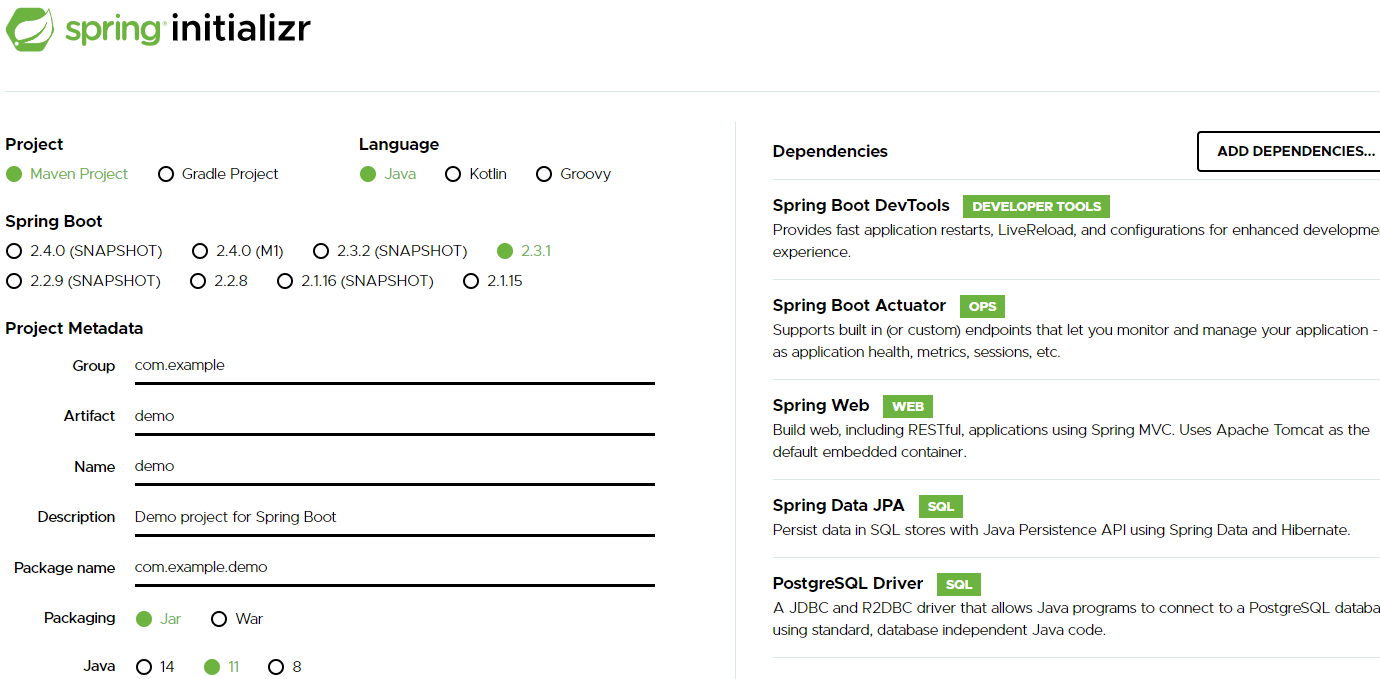Open the Add Dependencies dialog
This screenshot has height=679, width=1380.
1290,151
